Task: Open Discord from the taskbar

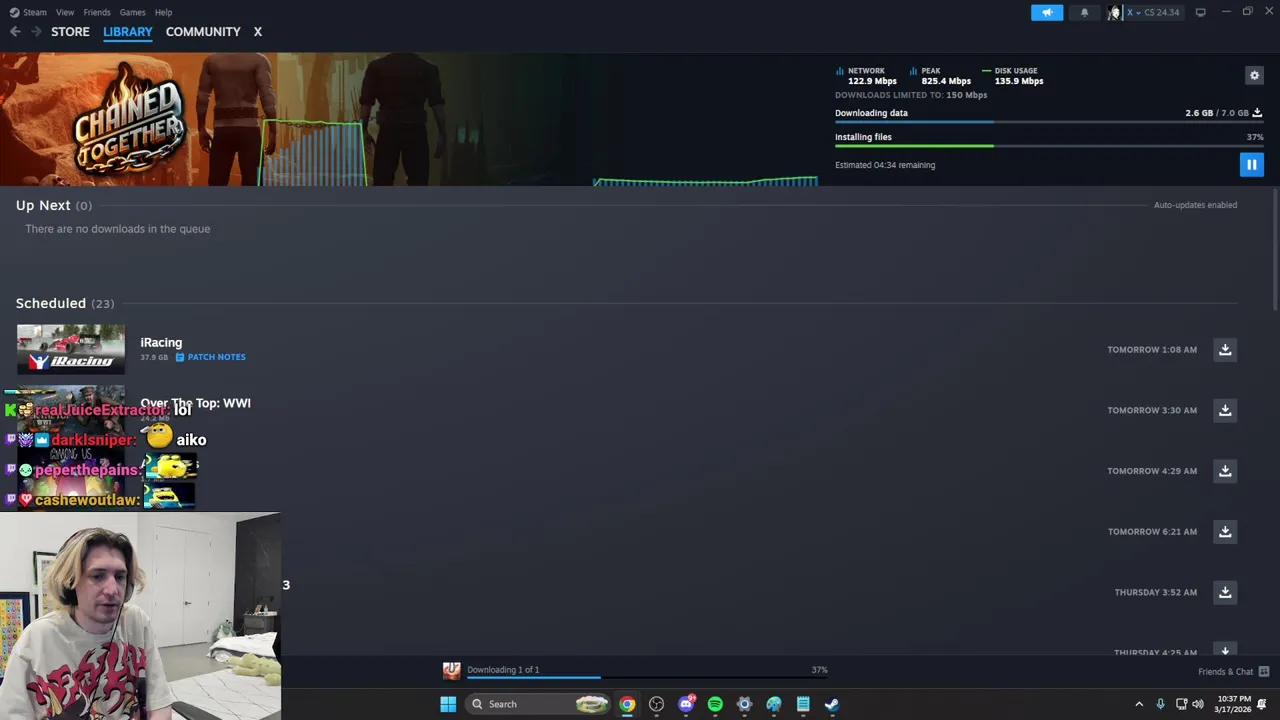Action: 686,704
